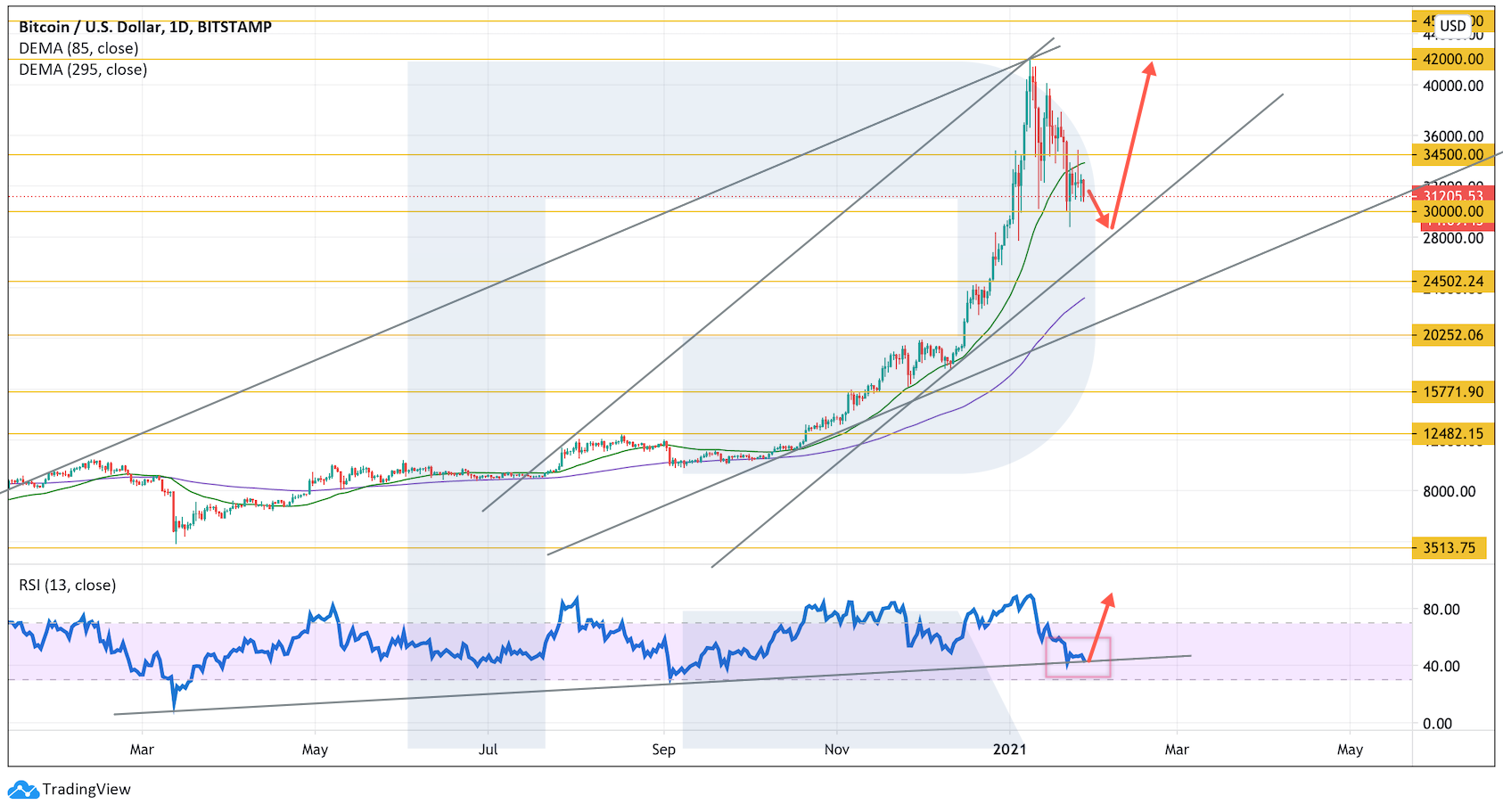The width and height of the screenshot is (1503, 812).
Task: Open the Bitcoin / U.S. Dollar symbol title
Action: coord(145,27)
